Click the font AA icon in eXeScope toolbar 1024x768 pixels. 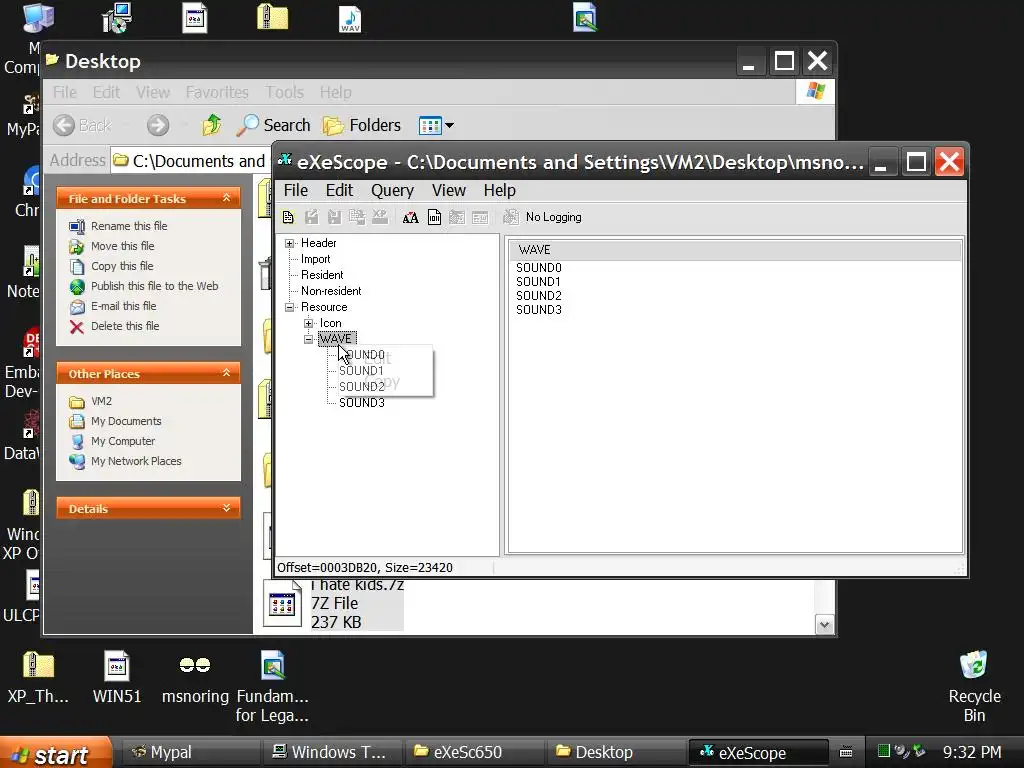point(410,217)
